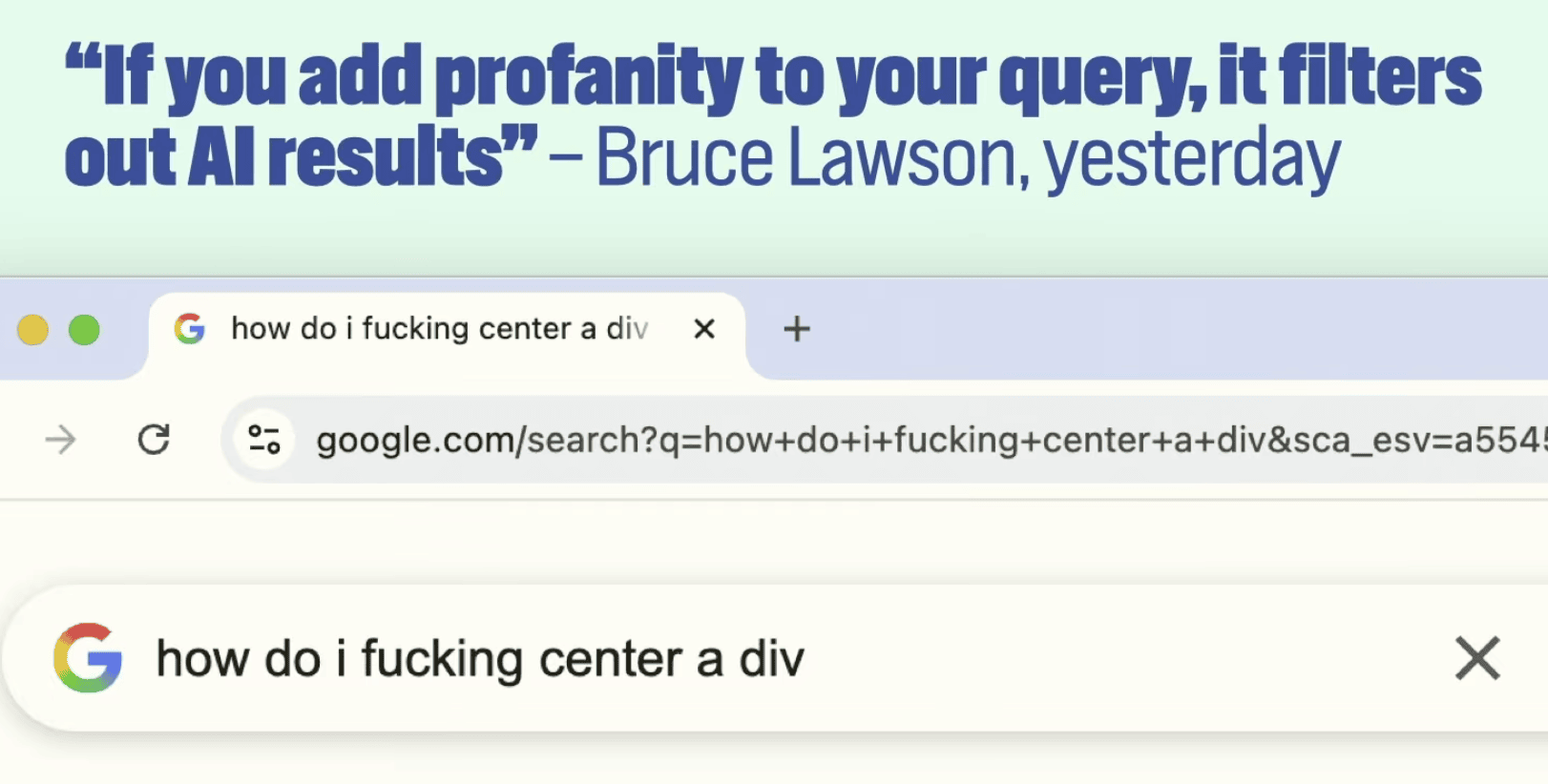This screenshot has height=784, width=1548.
Task: Select the 'how do i fucking center a div' tab title
Action: pyautogui.click(x=439, y=329)
